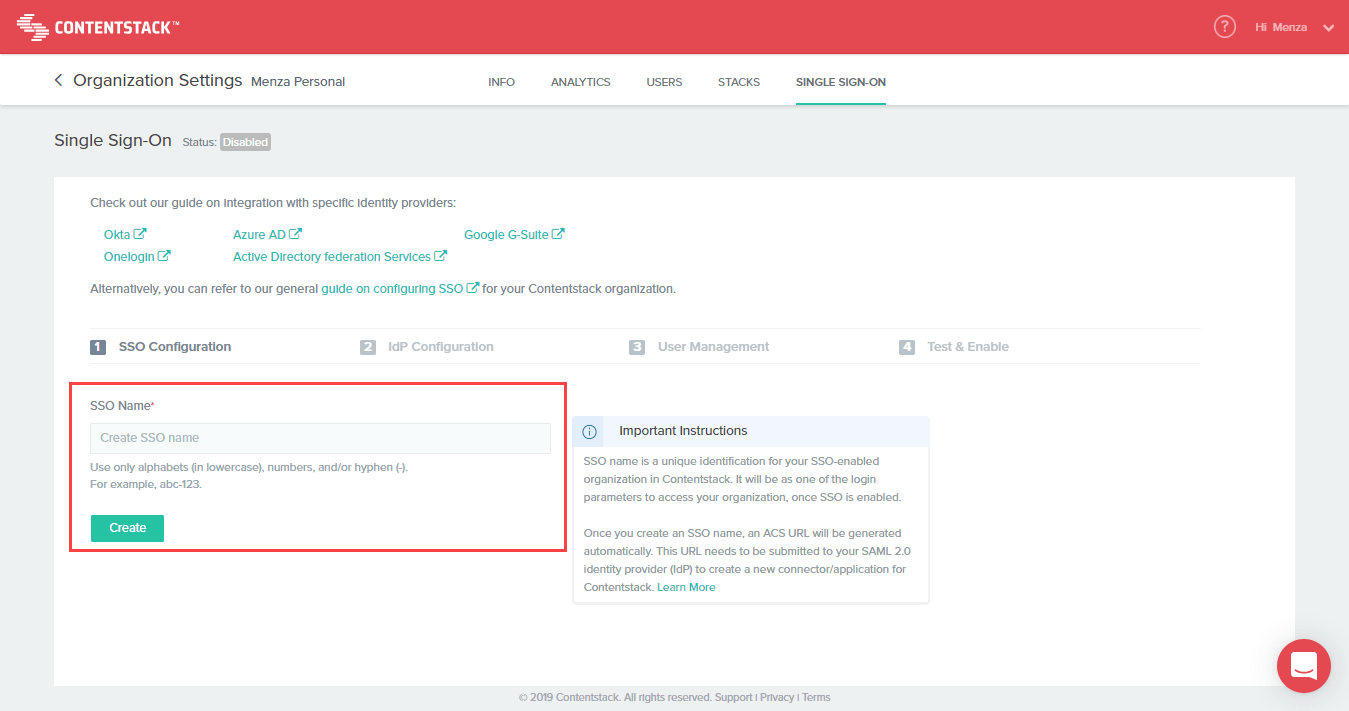Select step 3 User Management
Screen dimensions: 1349x711
(699, 347)
